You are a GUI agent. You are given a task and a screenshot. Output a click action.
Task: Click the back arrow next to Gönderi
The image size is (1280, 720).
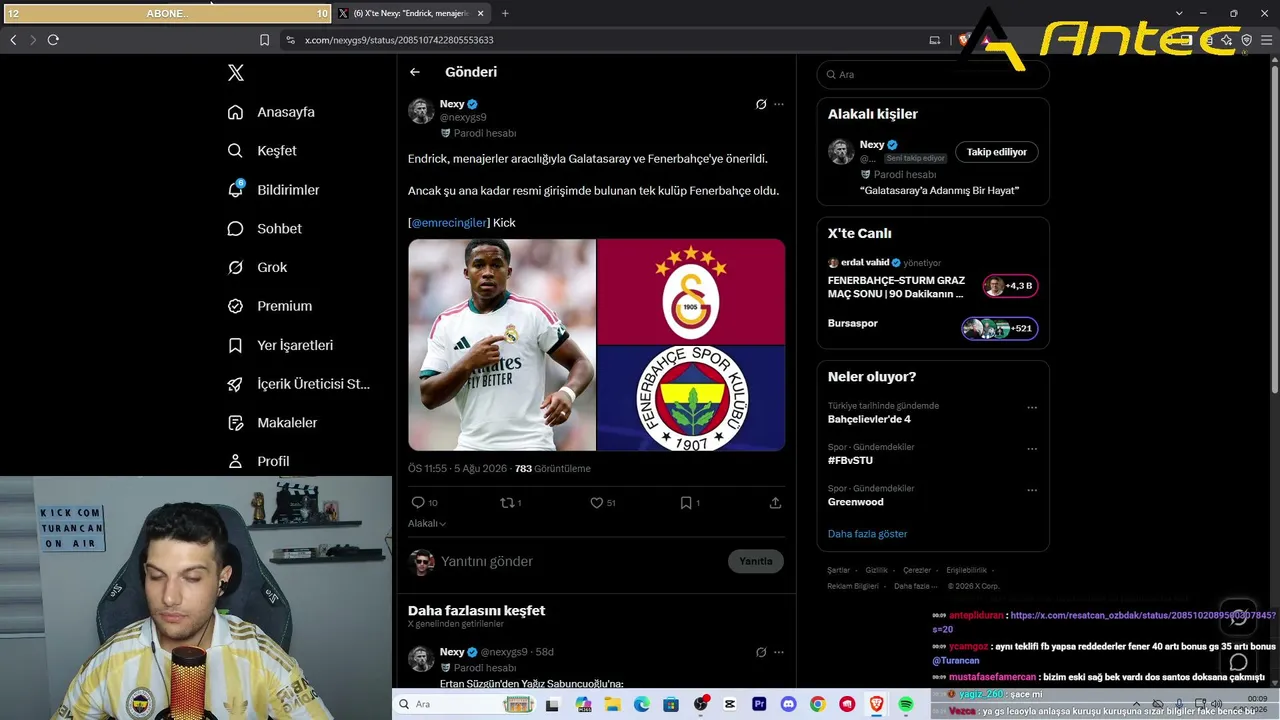[x=415, y=72]
